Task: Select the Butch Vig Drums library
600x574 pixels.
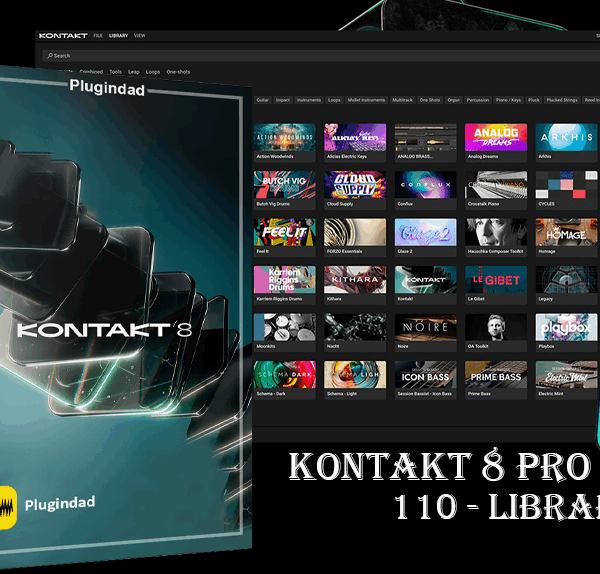Action: coord(285,189)
